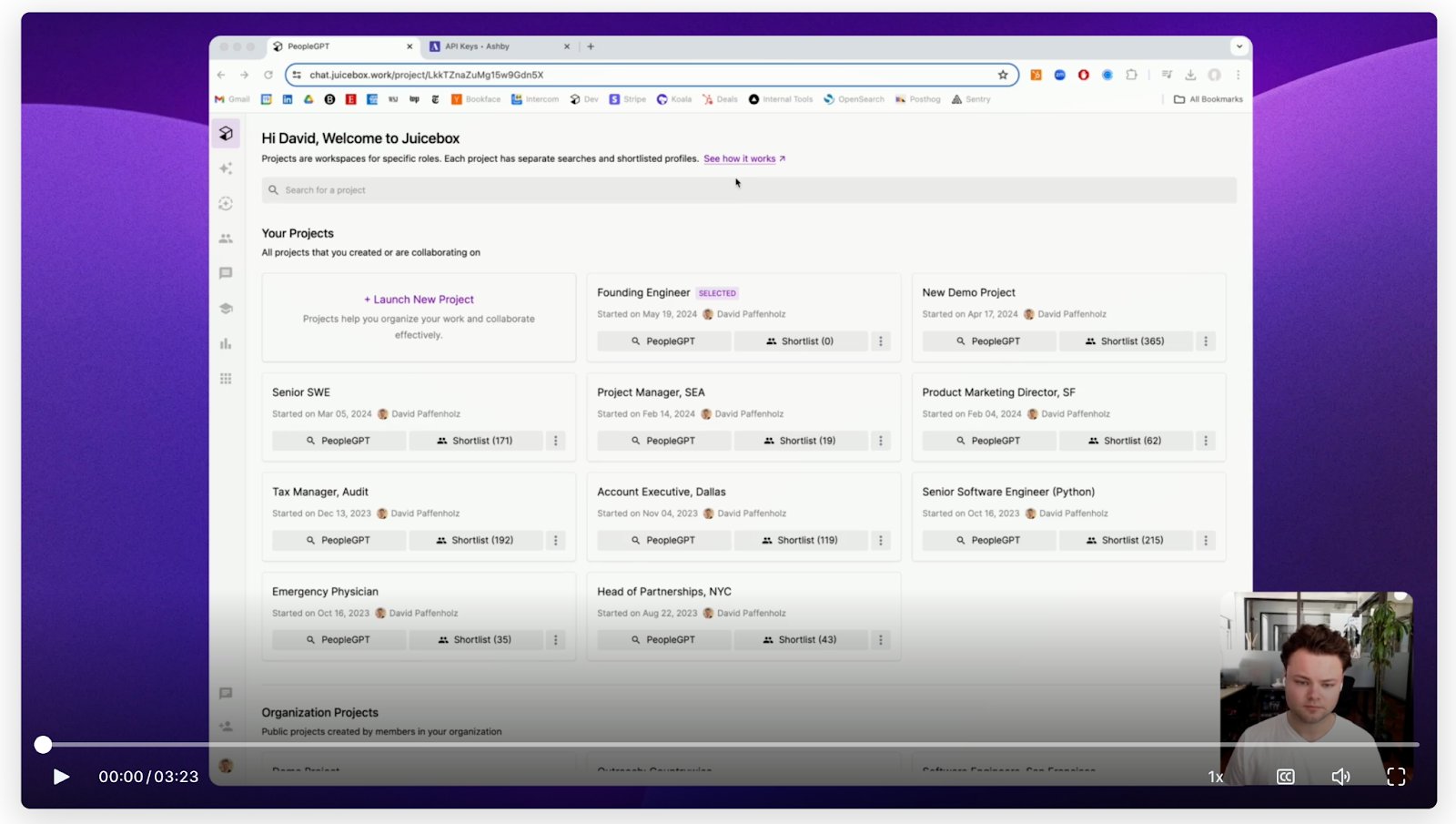Click the Emergency Physician project title
This screenshot has width=1456, height=824.
pyautogui.click(x=325, y=592)
